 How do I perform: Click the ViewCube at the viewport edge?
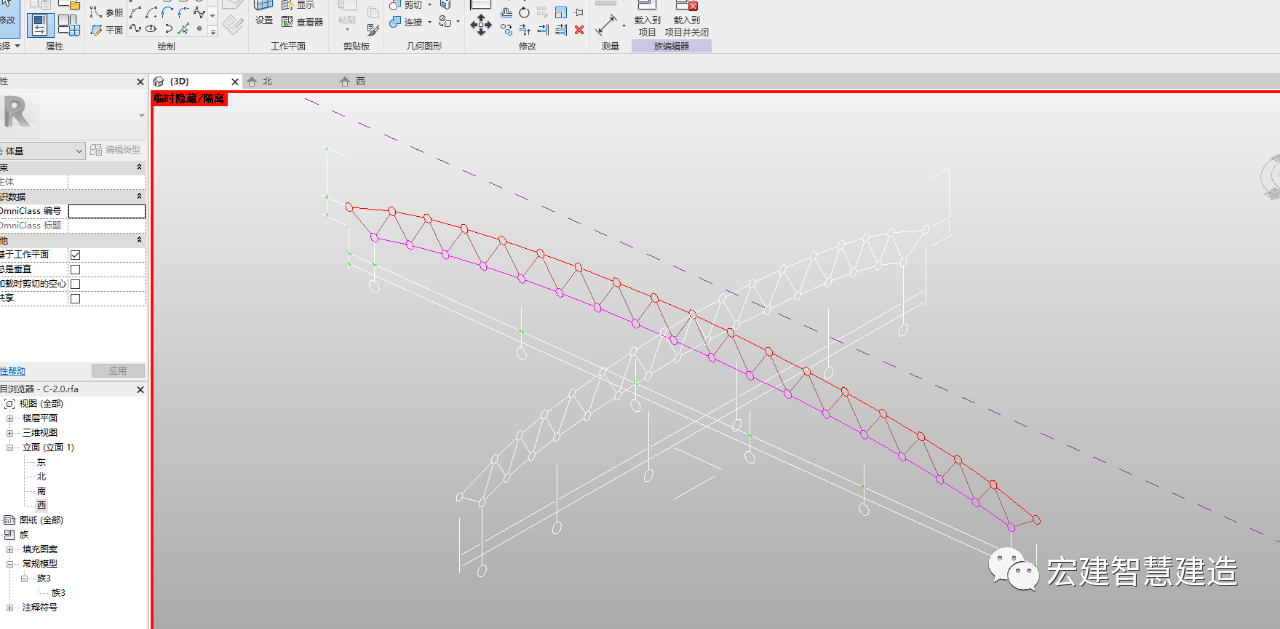point(1270,176)
